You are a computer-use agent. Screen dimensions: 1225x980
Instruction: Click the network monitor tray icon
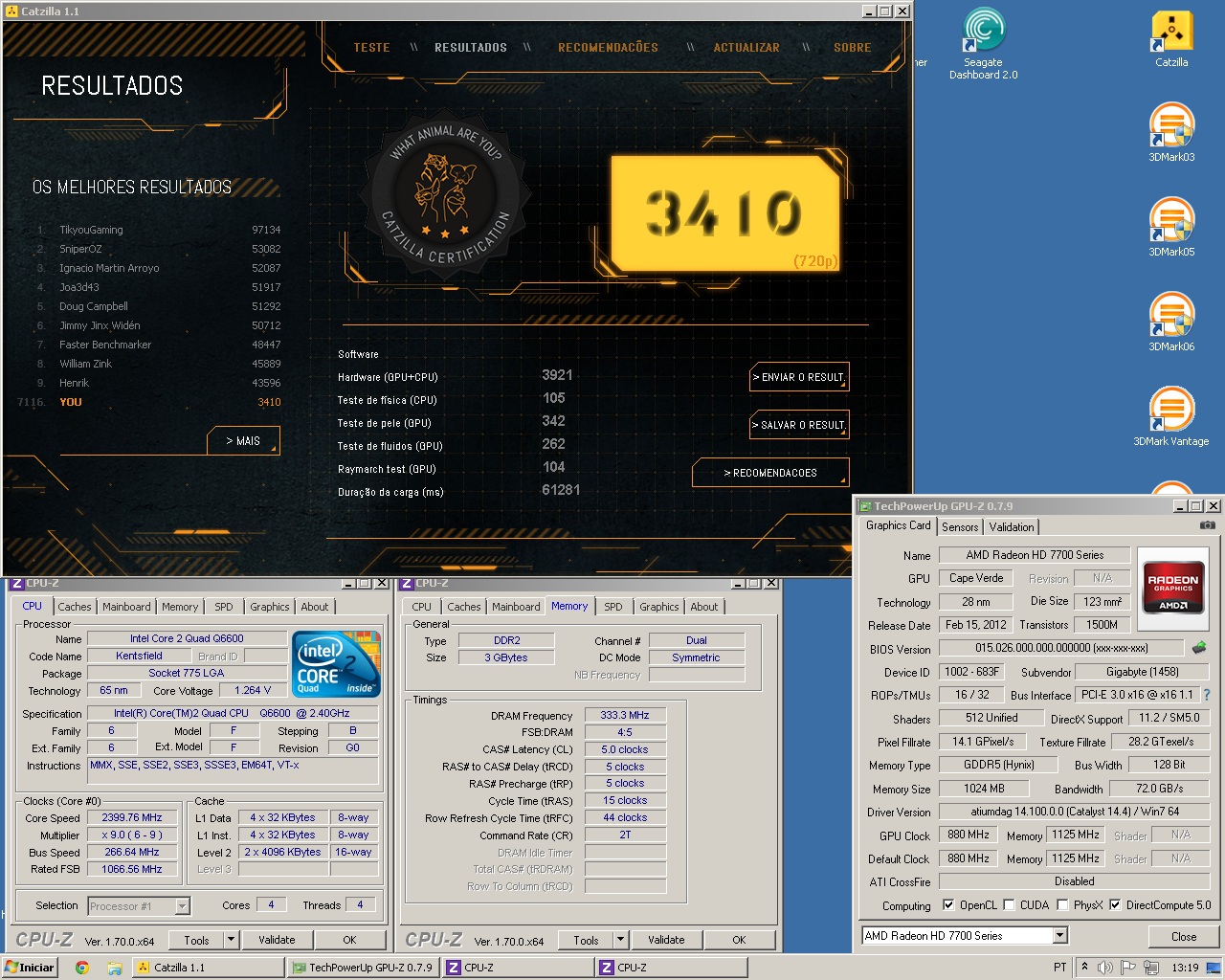[x=1151, y=968]
